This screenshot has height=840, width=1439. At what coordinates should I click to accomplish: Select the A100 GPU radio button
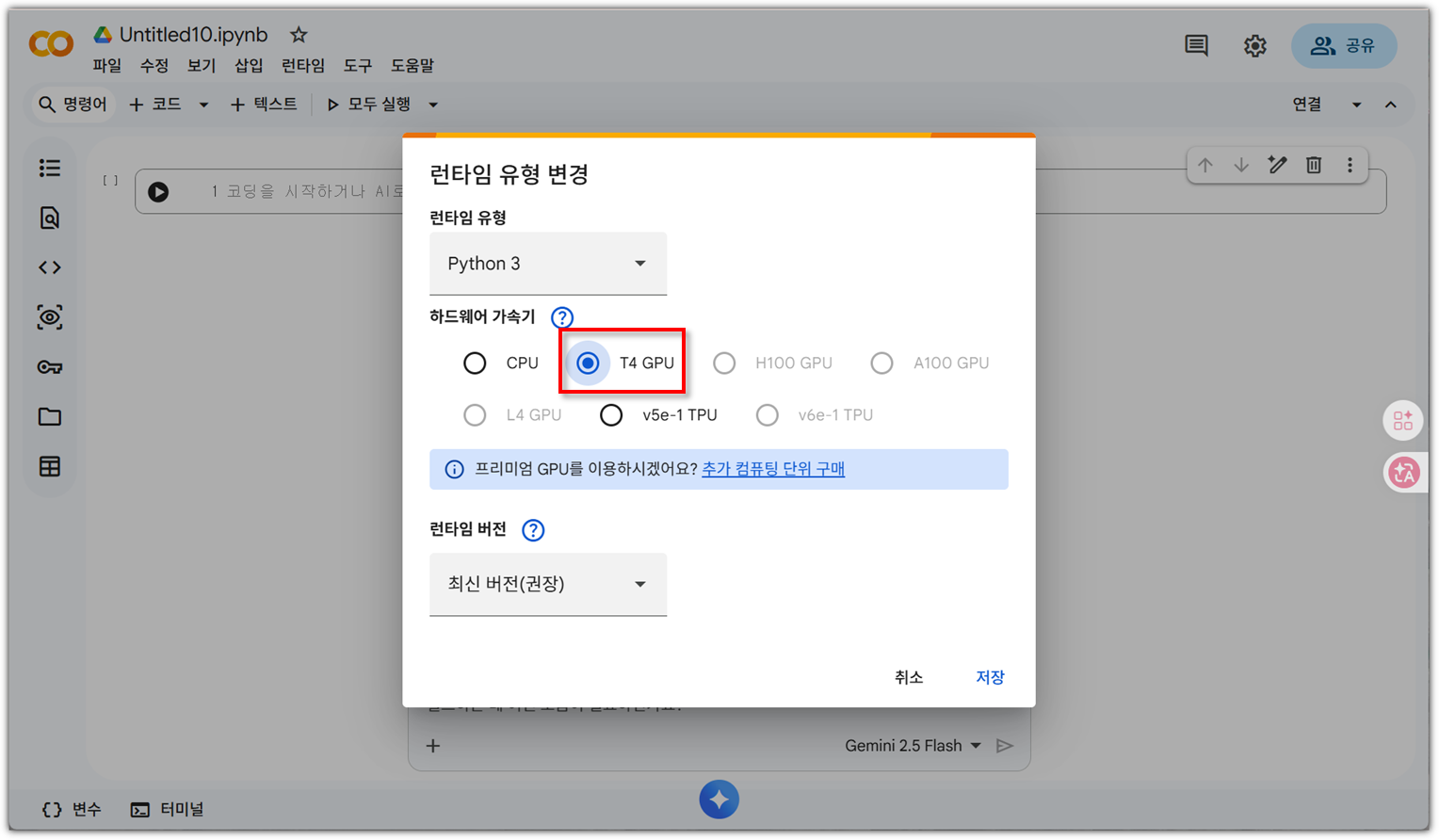pyautogui.click(x=881, y=363)
